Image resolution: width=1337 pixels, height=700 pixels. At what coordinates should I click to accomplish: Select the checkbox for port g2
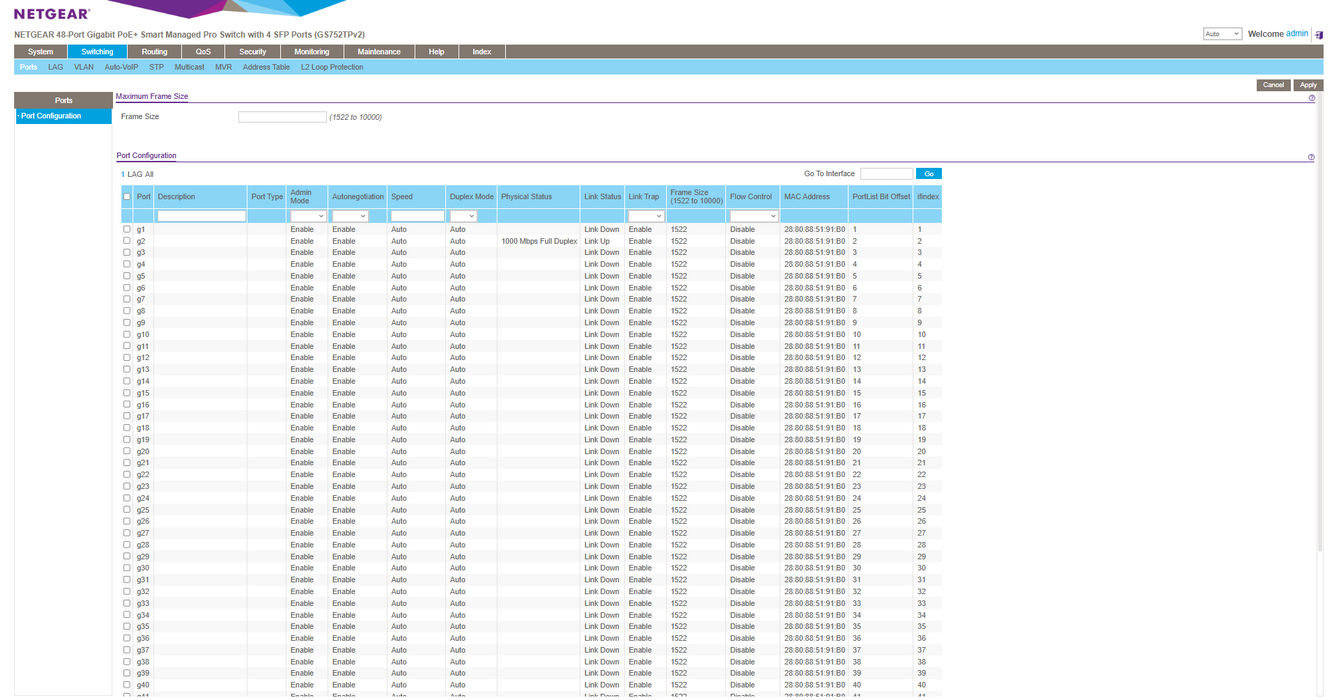(127, 241)
